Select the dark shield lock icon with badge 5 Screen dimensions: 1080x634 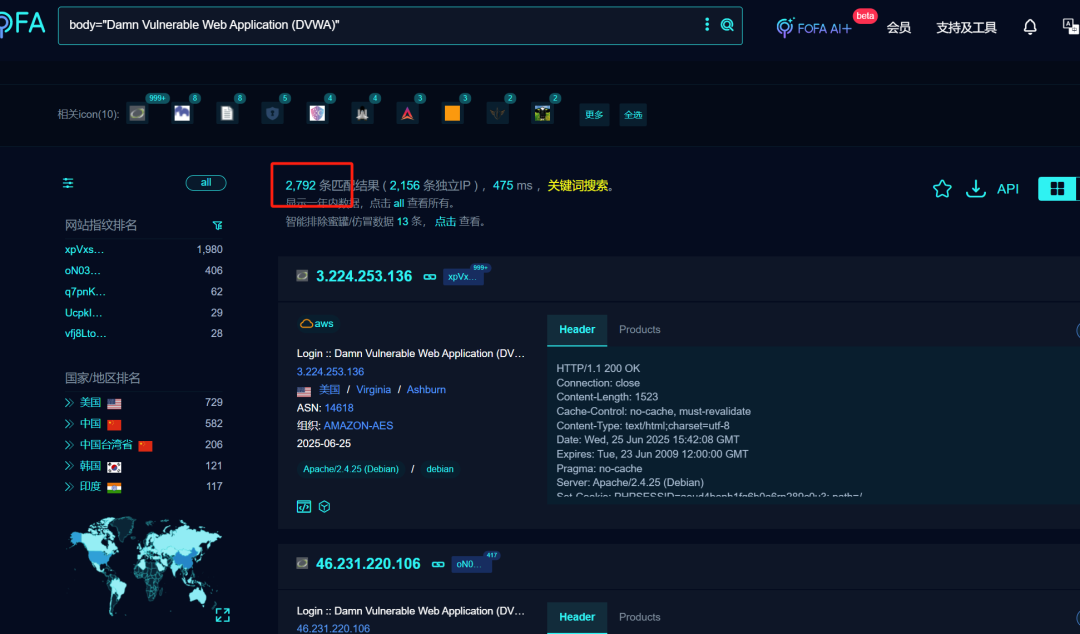(x=272, y=113)
